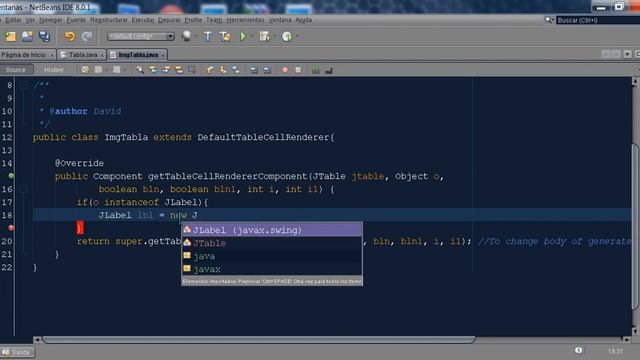Toggle Highlight Search in editor toolbar
The width and height of the screenshot is (640, 360).
(x=179, y=70)
